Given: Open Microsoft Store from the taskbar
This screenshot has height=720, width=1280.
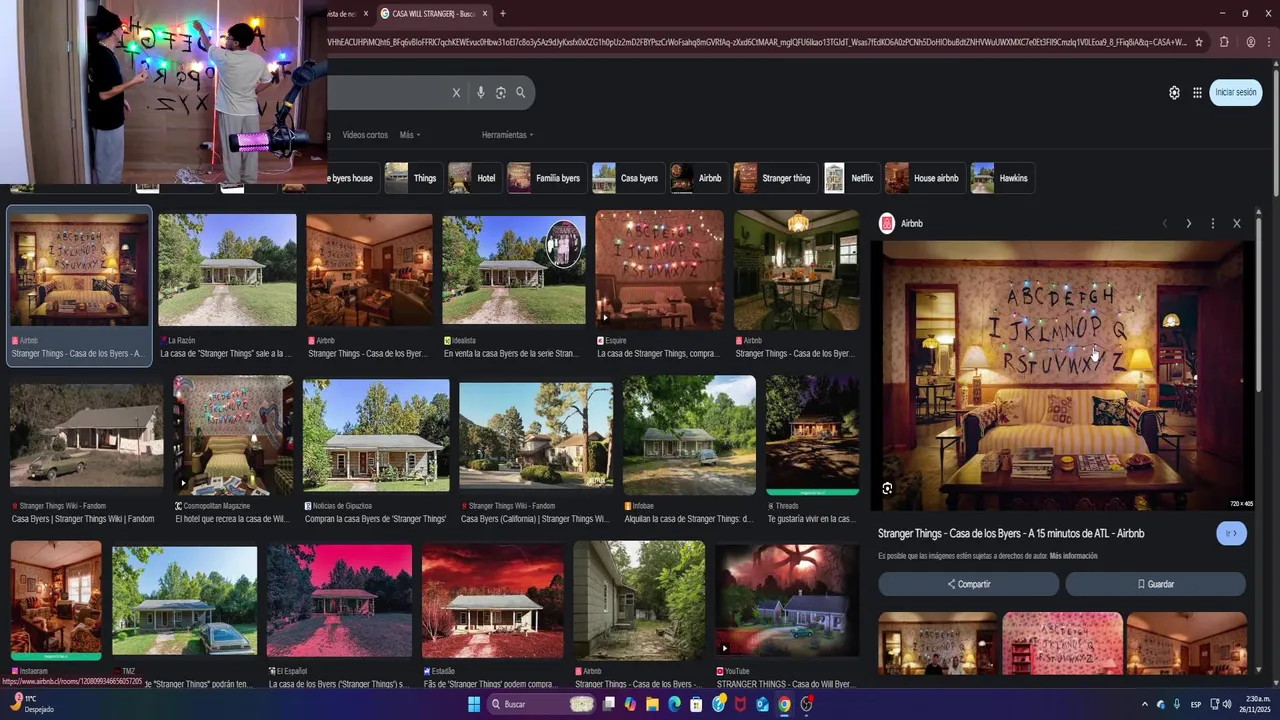Looking at the screenshot, I should 696,704.
